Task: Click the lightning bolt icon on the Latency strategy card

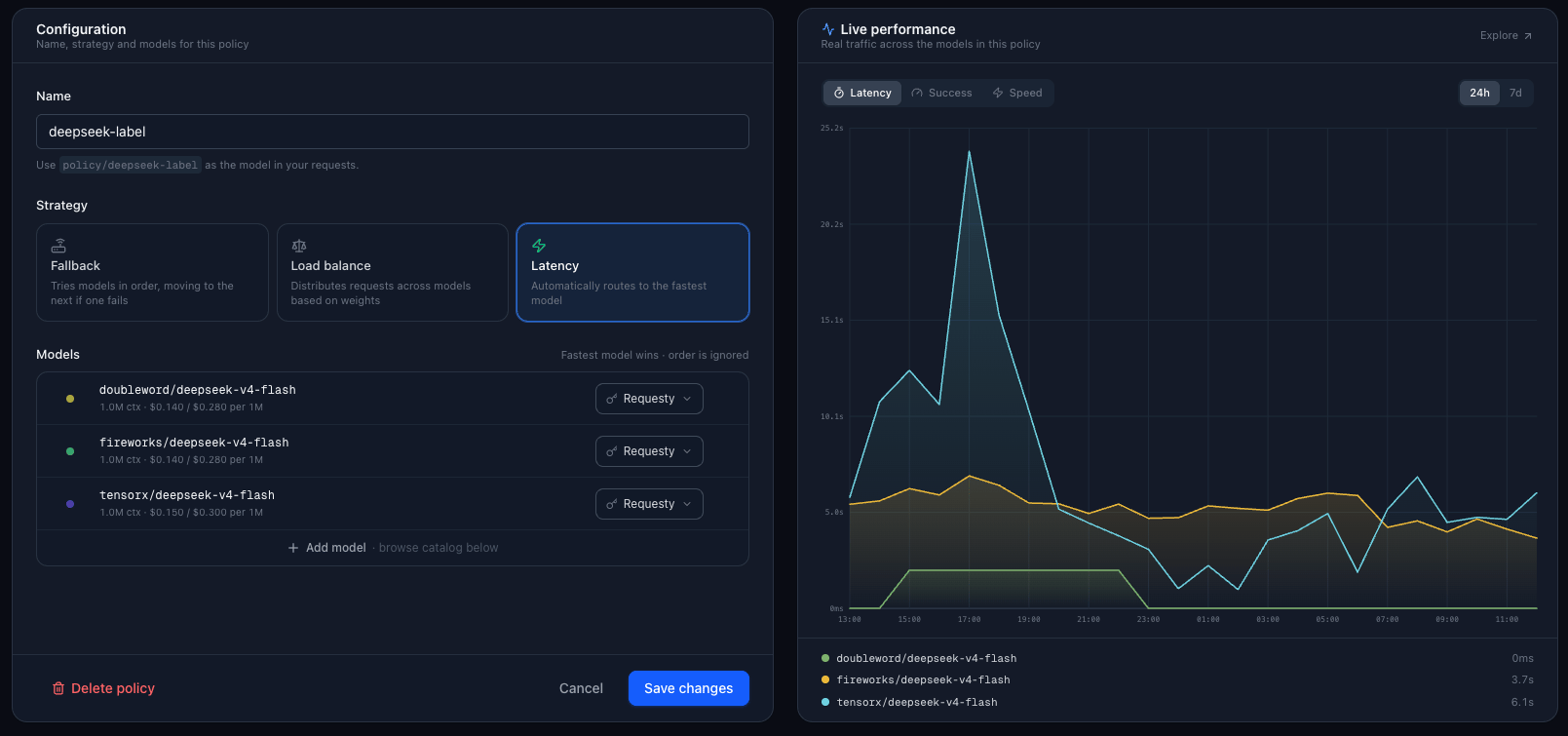Action: [539, 246]
